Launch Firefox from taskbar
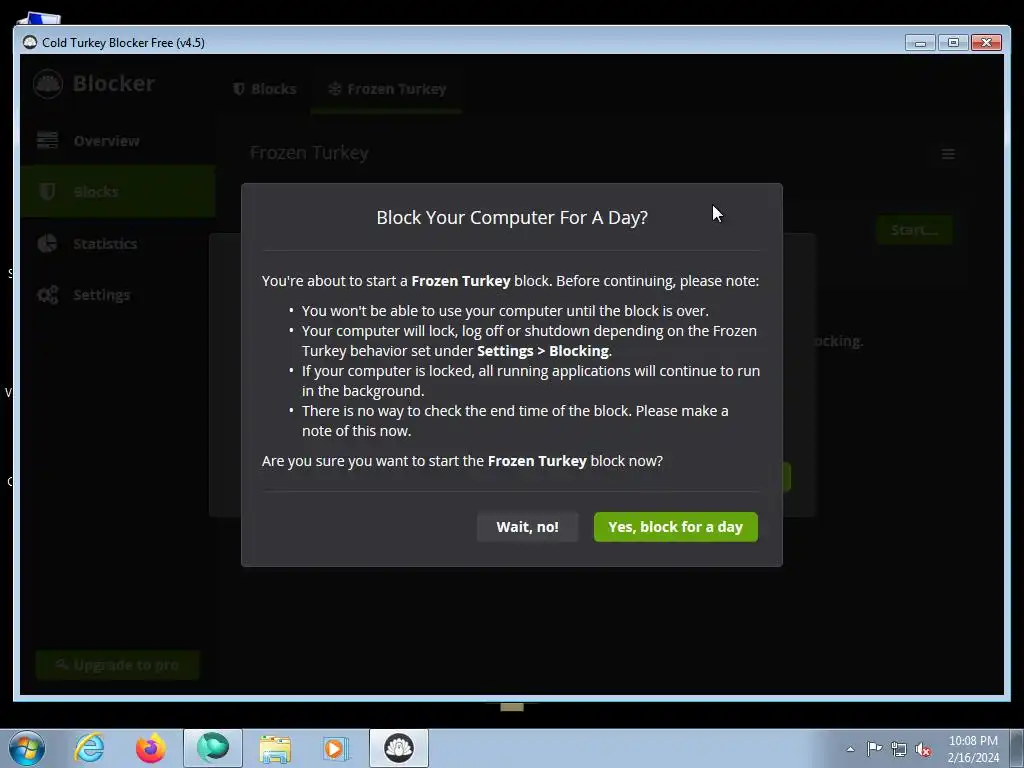Viewport: 1024px width, 768px height. coord(150,748)
